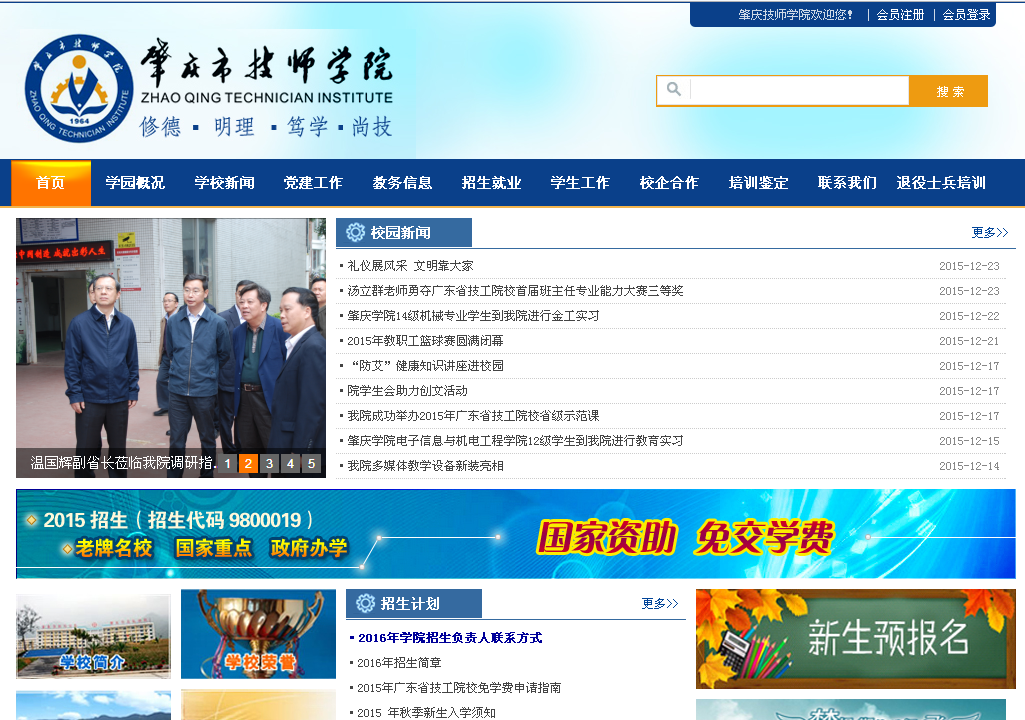Screen dimensions: 1025x720
Task: Open the 培训鉴定 menu item
Action: pos(758,182)
